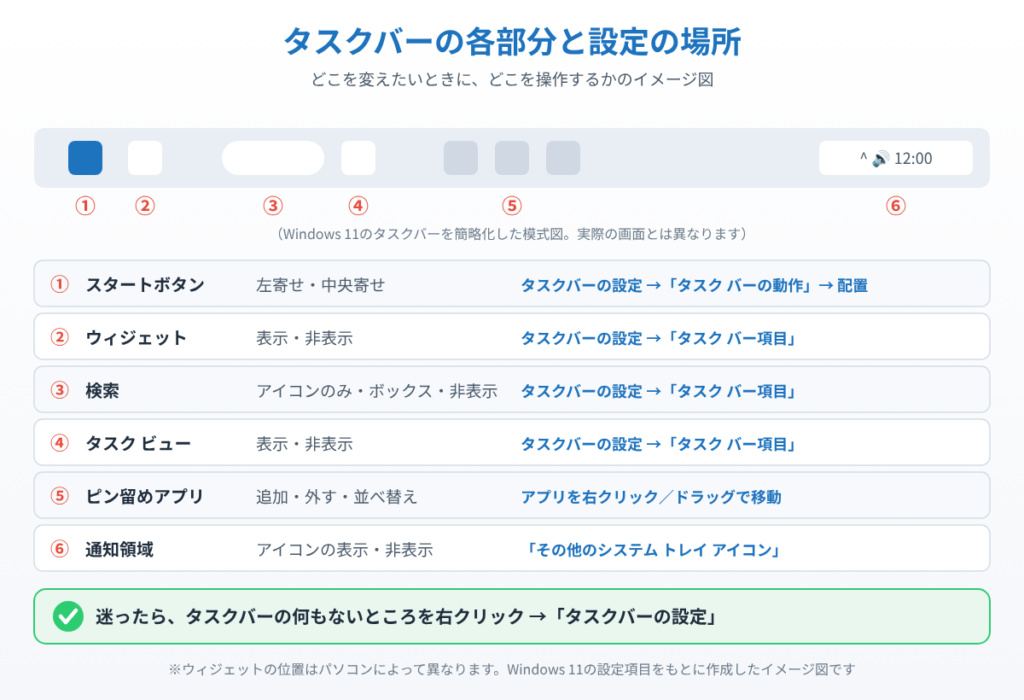Click the tip text starting with 迷ったら、タスクバーの何もないところ
Viewport: 1024px width, 700px height.
pos(407,616)
